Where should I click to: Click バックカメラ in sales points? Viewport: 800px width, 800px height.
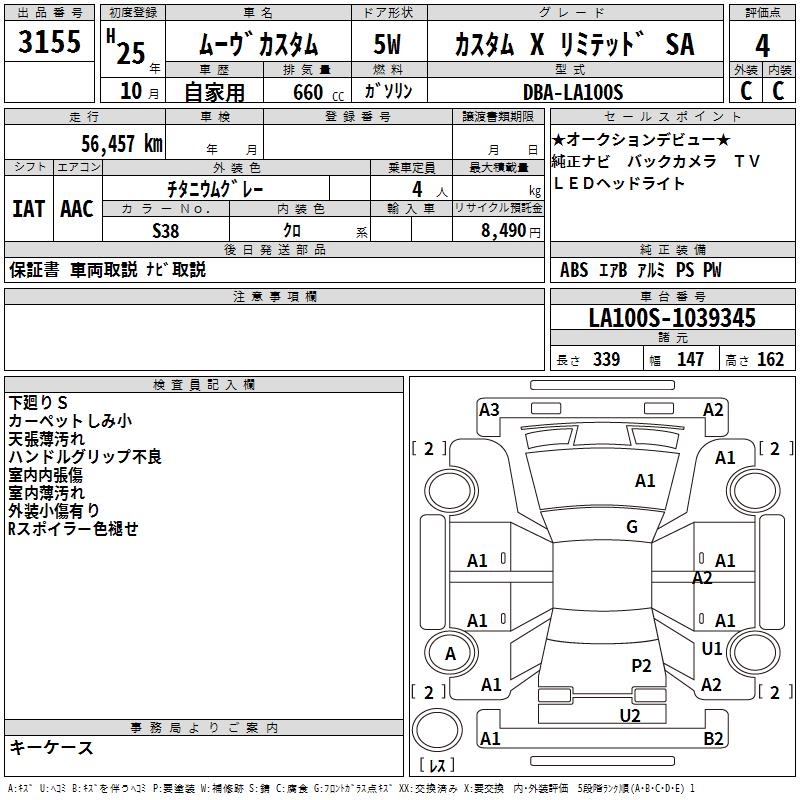pyautogui.click(x=672, y=161)
